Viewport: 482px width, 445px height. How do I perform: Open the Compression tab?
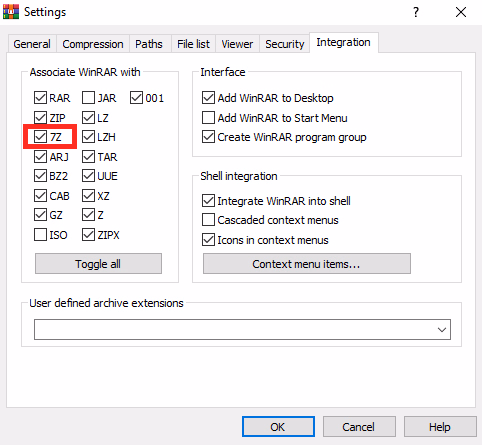click(x=93, y=44)
